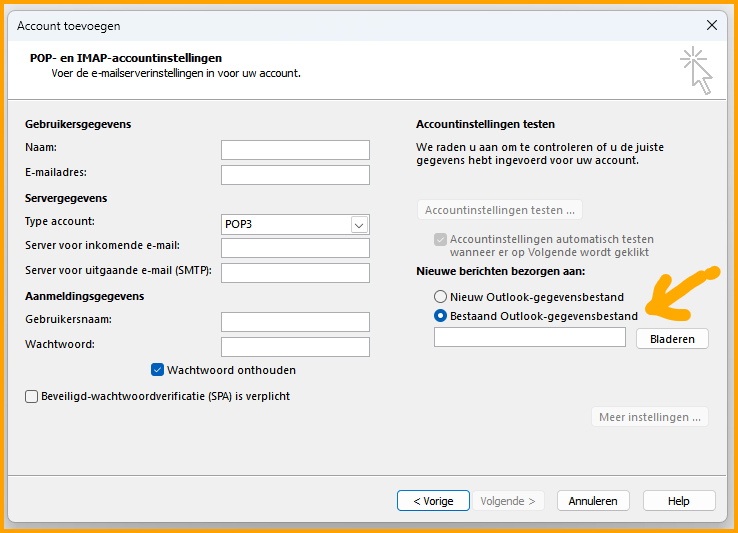Click the Naam input field

pyautogui.click(x=295, y=150)
